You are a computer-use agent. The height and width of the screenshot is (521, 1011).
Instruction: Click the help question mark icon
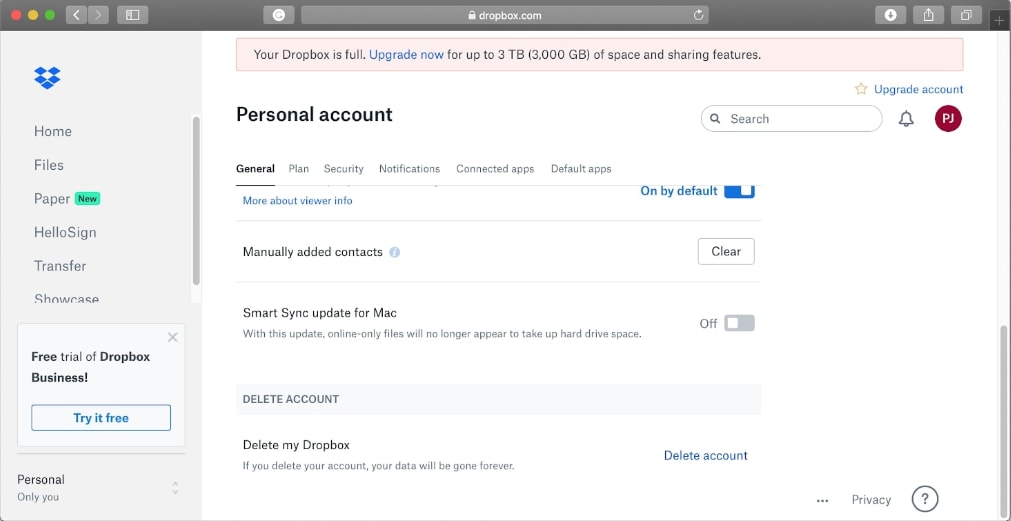(x=925, y=499)
